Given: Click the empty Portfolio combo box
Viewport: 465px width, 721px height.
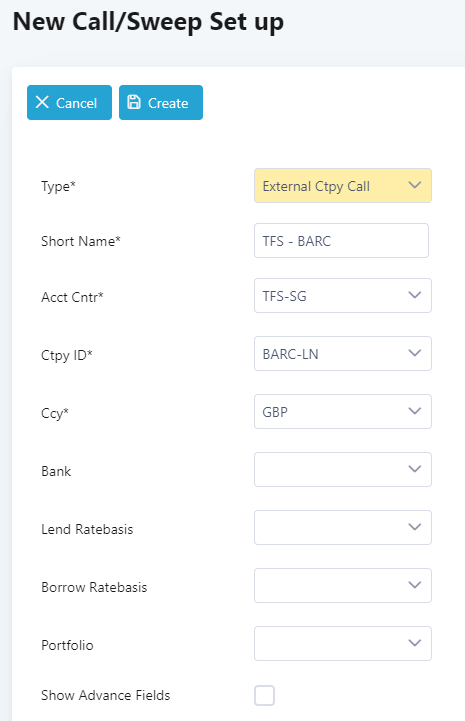Looking at the screenshot, I should [x=343, y=643].
